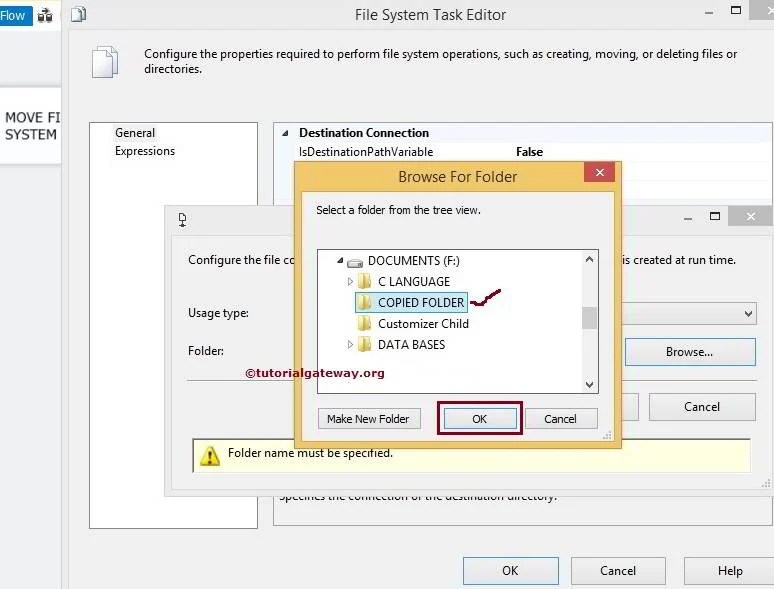Viewport: 774px width, 589px height.
Task: Click the File System Task Editor title icon
Action: [x=78, y=15]
